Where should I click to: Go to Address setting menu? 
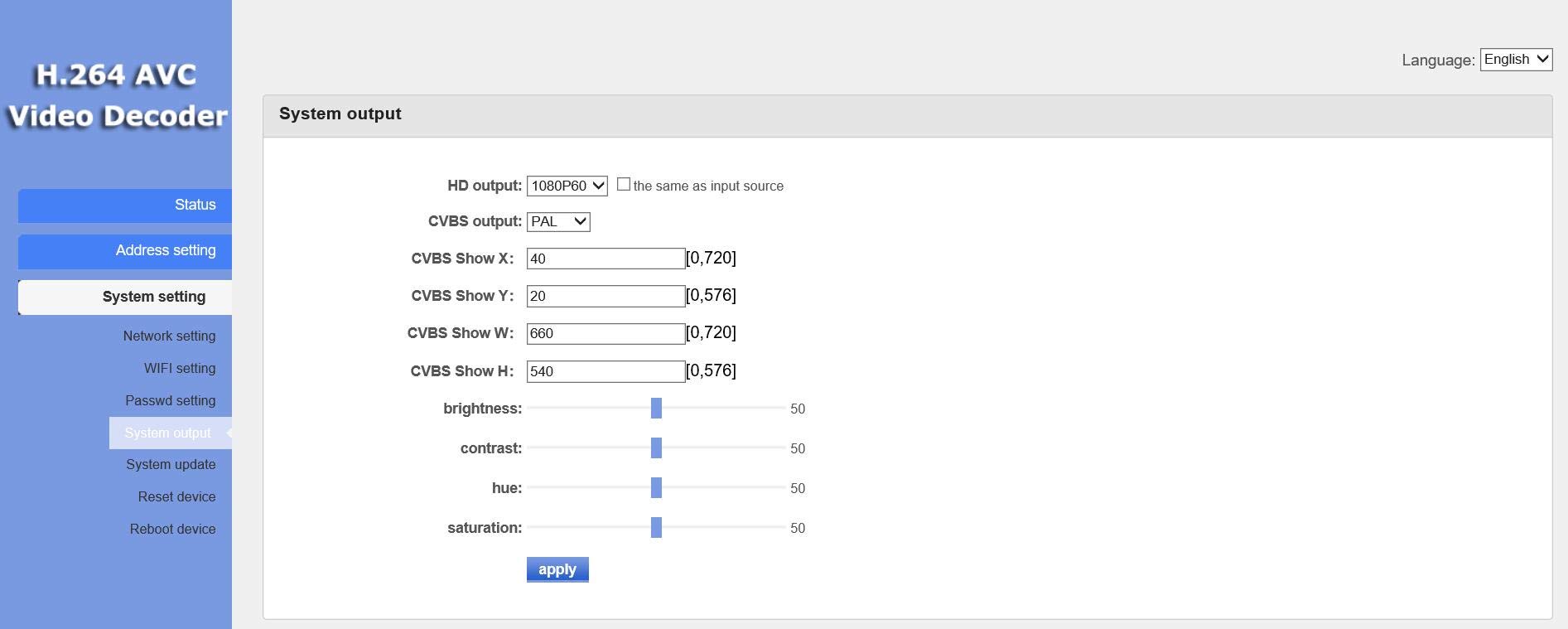[125, 250]
